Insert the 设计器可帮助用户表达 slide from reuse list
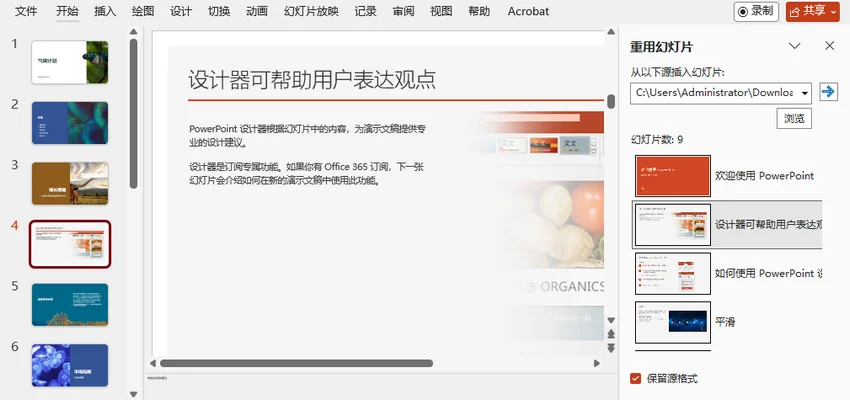Screen dimensions: 850x400 pos(673,225)
